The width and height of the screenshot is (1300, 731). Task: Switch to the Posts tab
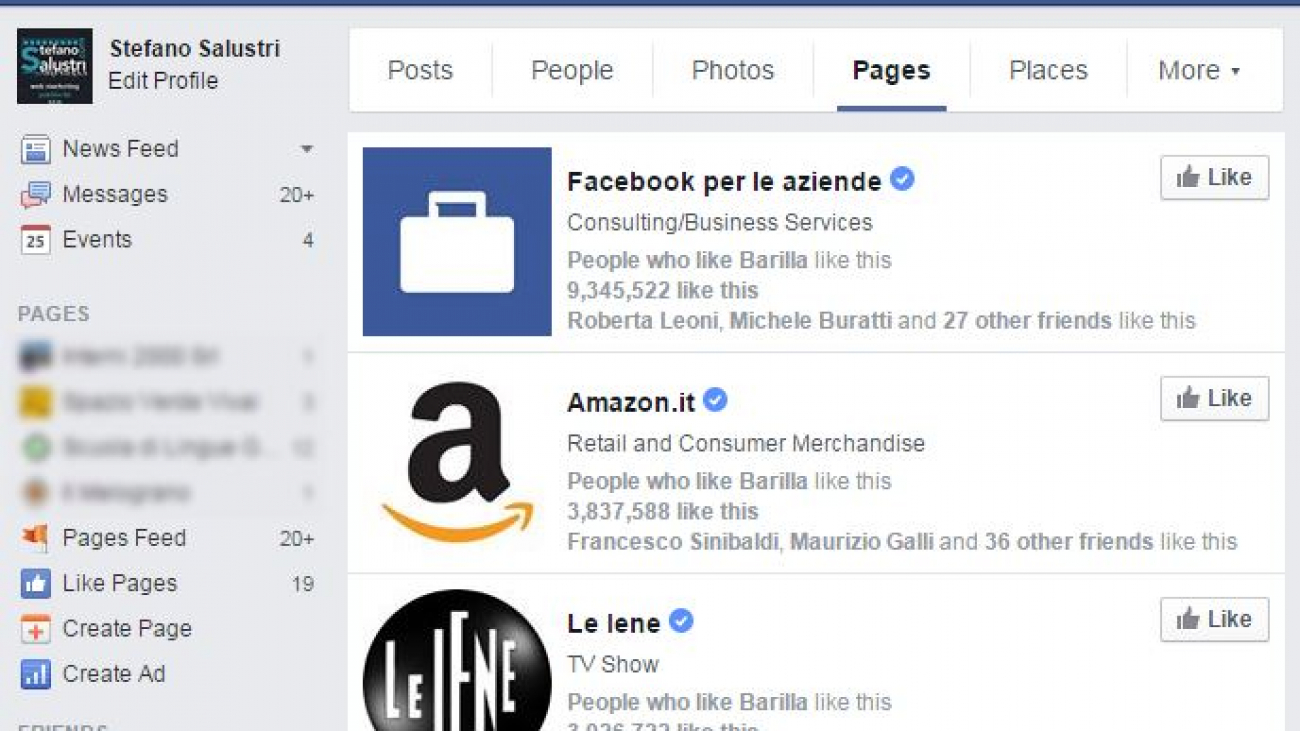point(420,71)
